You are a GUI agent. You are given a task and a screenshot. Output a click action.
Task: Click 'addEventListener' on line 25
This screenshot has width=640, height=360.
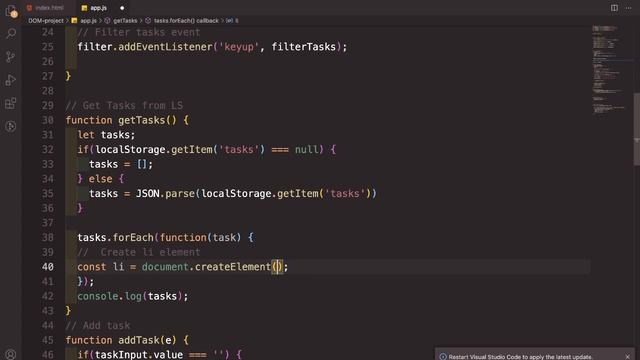tap(165, 47)
